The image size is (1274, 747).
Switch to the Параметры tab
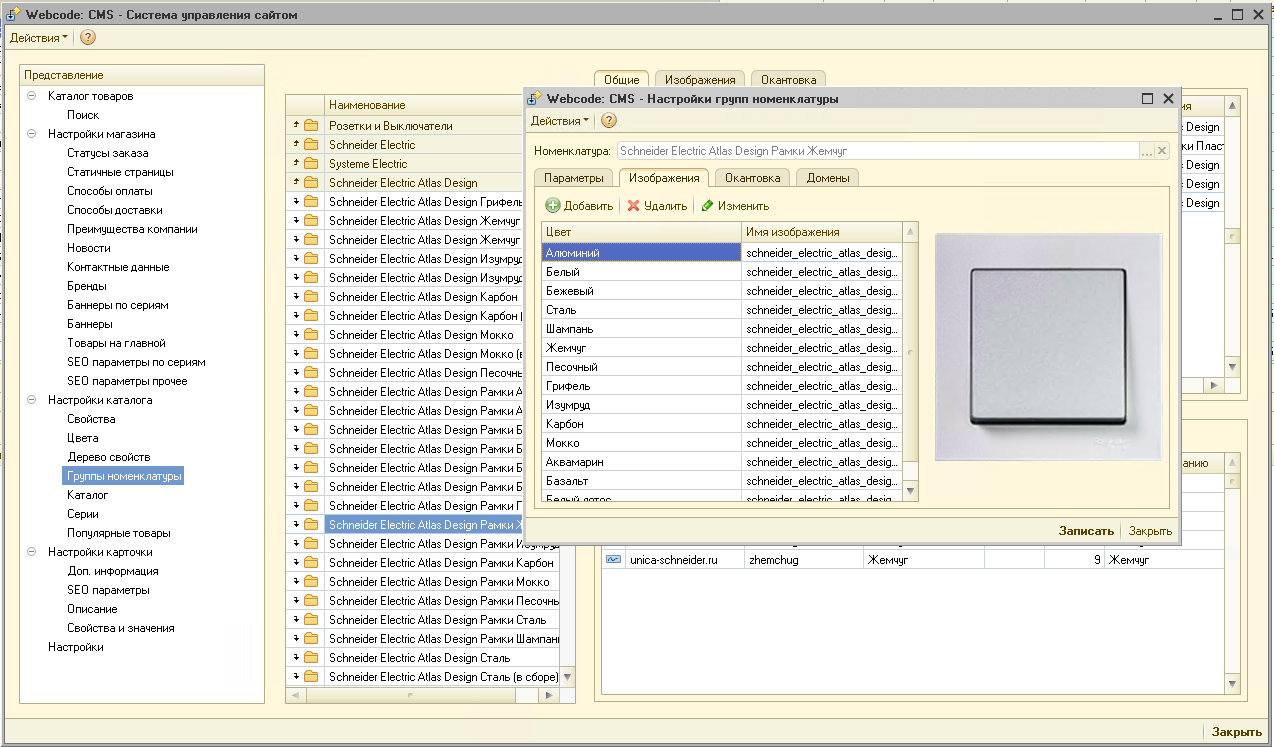click(573, 178)
